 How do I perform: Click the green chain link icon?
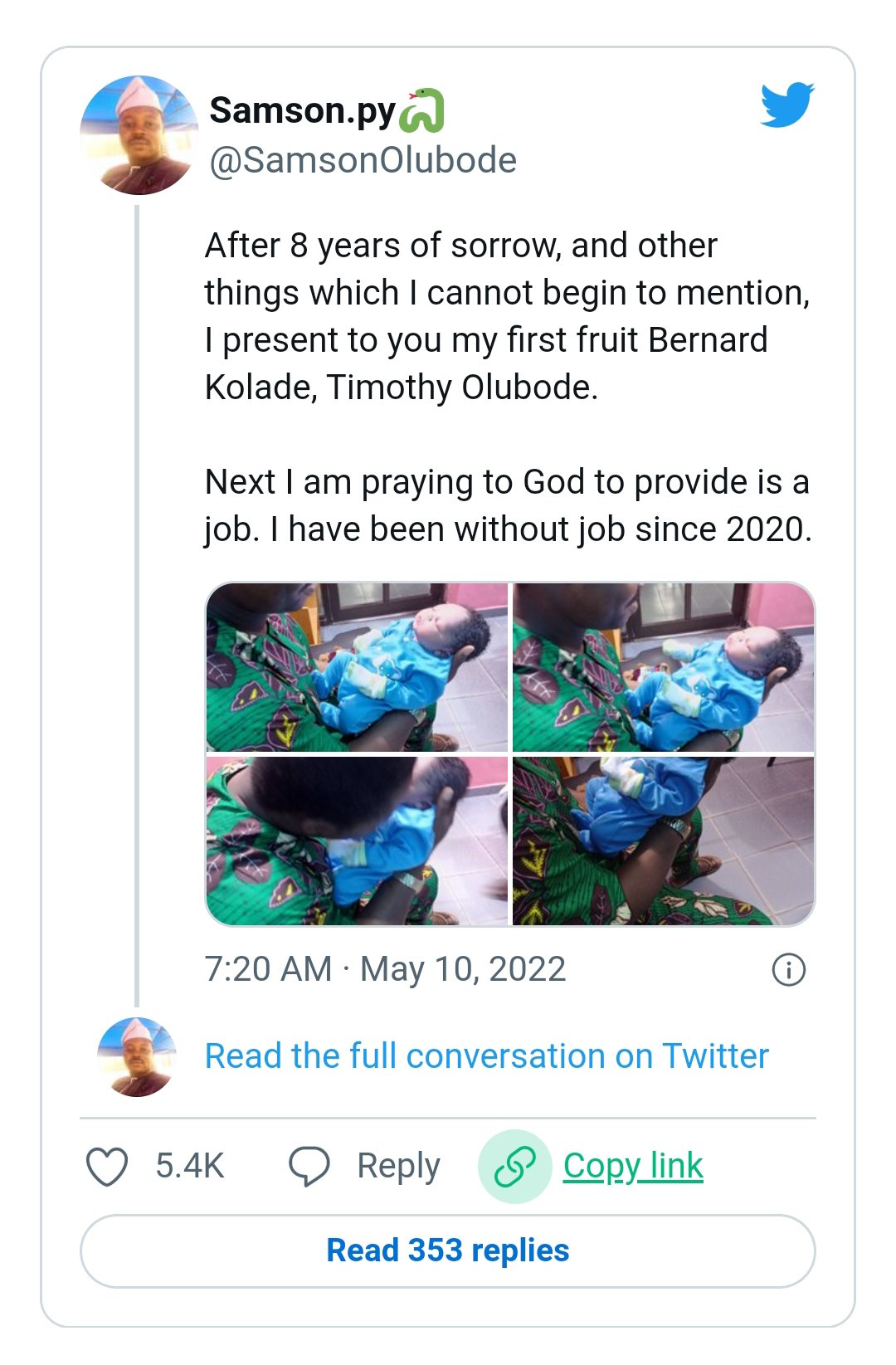click(x=514, y=1167)
